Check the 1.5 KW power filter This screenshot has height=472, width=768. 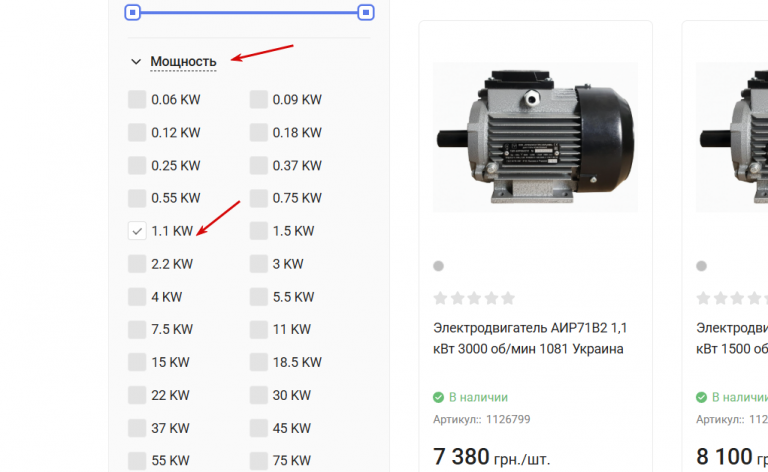[x=259, y=231]
